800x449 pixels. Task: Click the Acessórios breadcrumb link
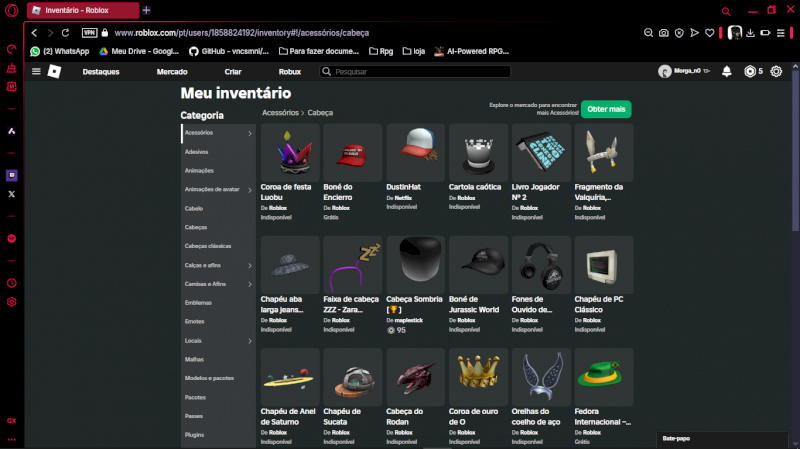pyautogui.click(x=280, y=113)
